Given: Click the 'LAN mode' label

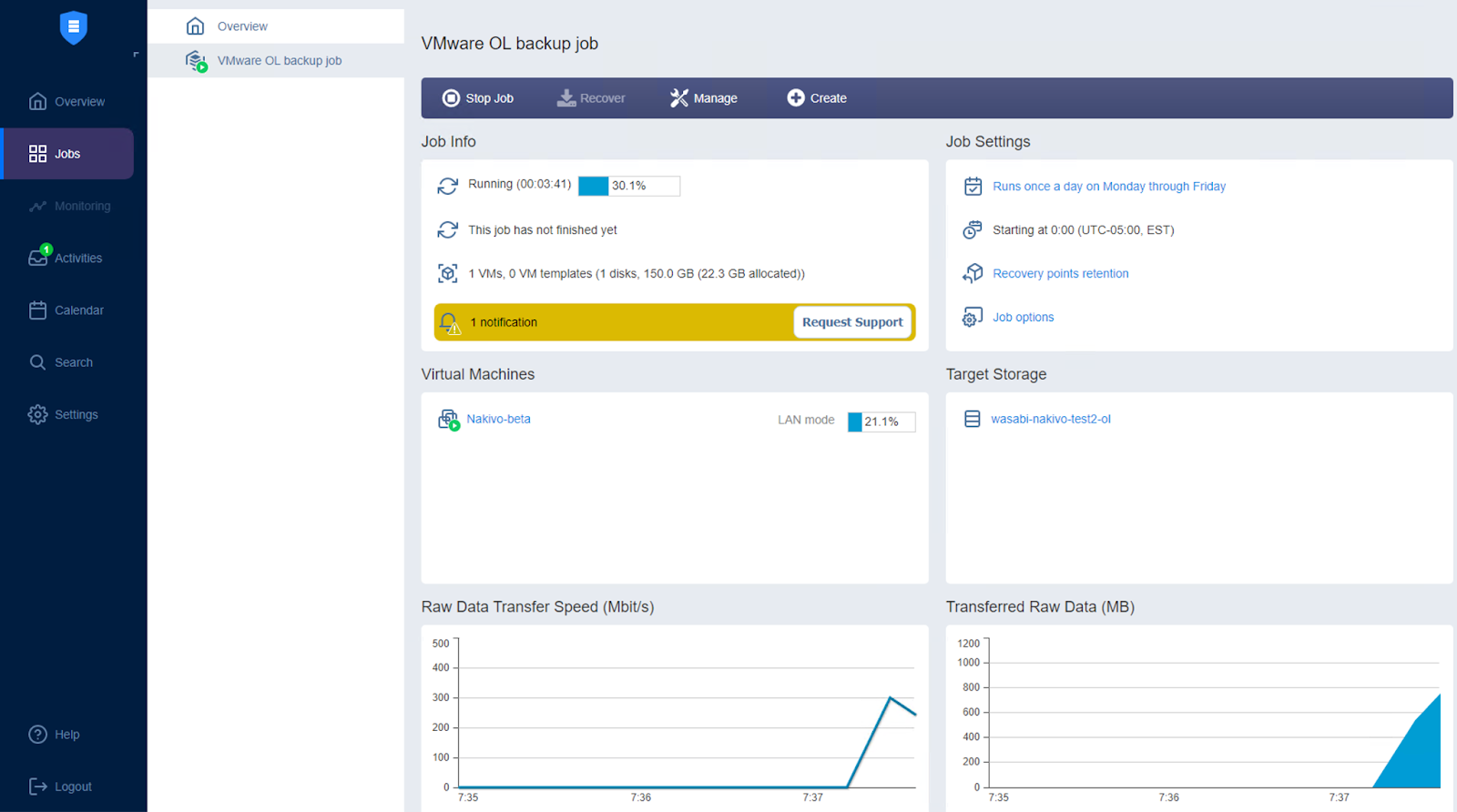Looking at the screenshot, I should (x=806, y=420).
